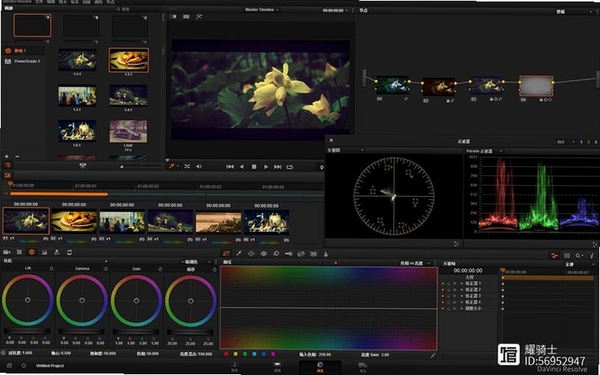This screenshot has height=375, width=600.
Task: Open the stereoscopic 3D palette icon
Action: coord(313,253)
